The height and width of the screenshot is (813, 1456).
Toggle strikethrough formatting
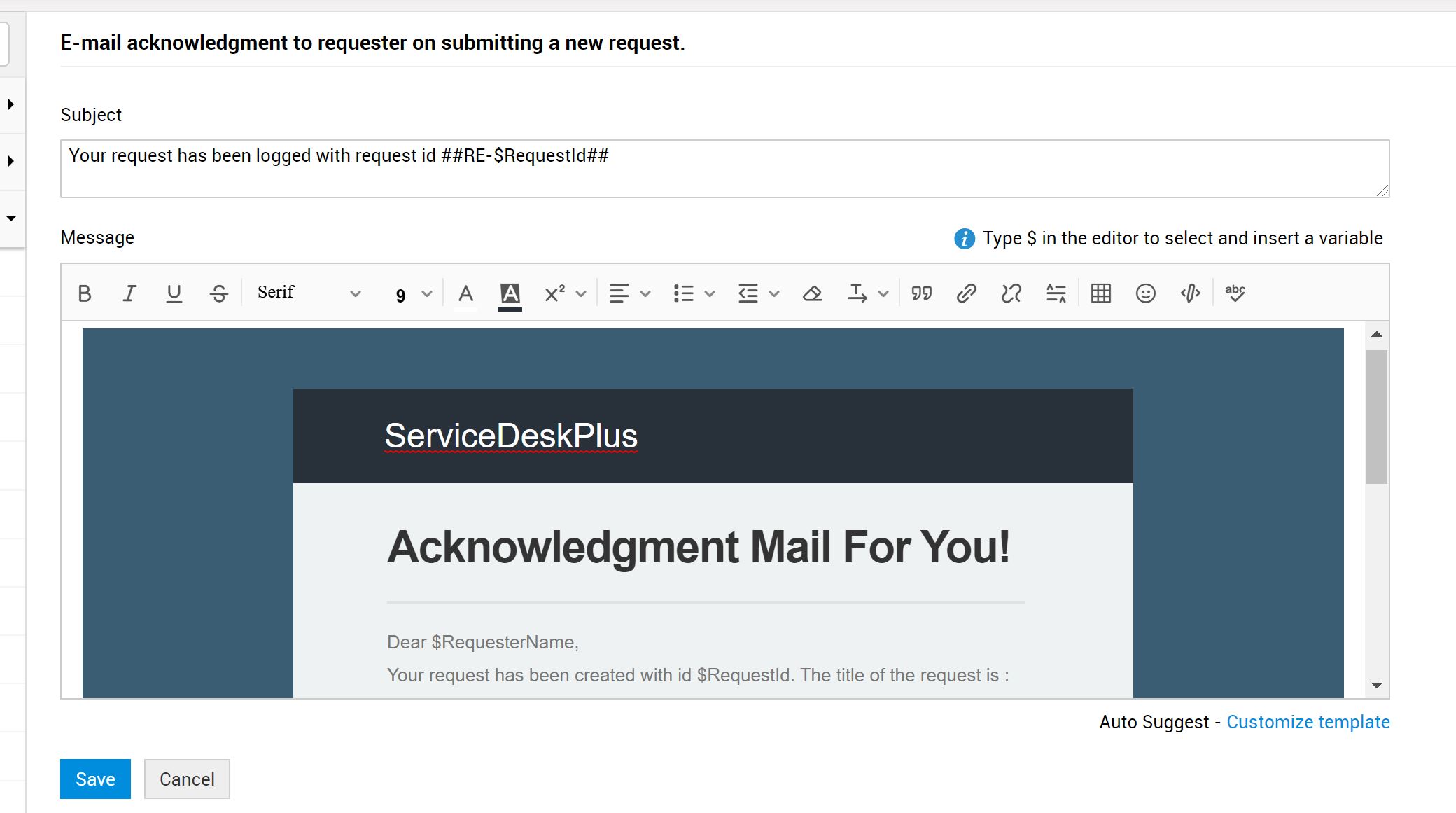219,293
